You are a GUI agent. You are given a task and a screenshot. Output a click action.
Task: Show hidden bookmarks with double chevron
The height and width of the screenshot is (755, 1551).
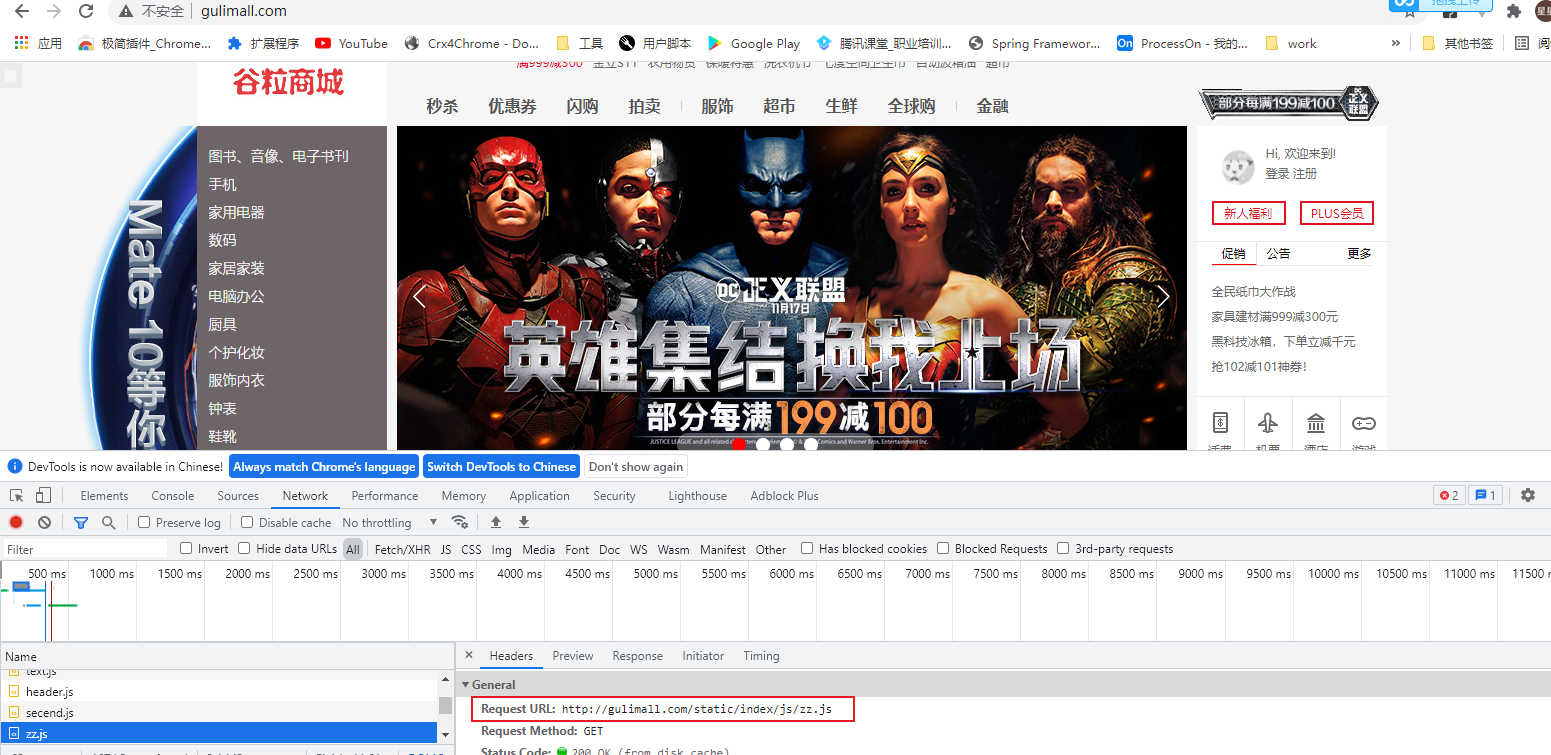pos(1396,43)
